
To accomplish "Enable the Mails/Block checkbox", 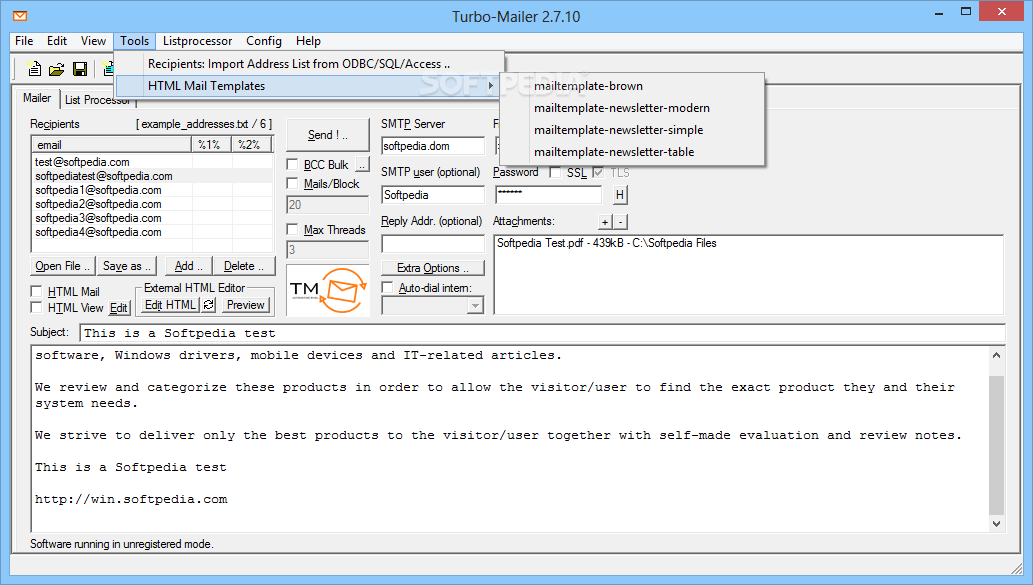I will [x=293, y=183].
